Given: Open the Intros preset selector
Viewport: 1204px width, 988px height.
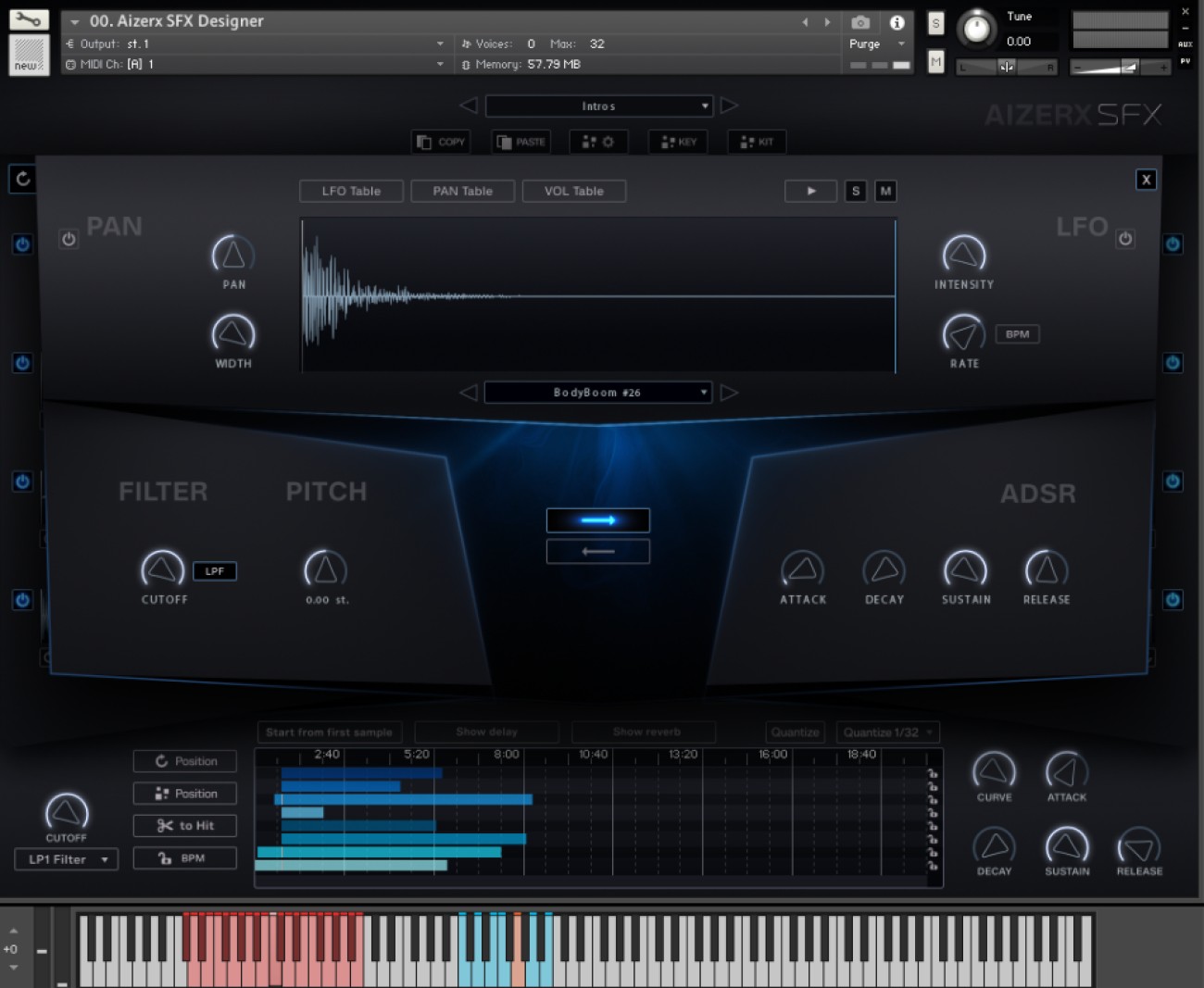Looking at the screenshot, I should pyautogui.click(x=597, y=106).
